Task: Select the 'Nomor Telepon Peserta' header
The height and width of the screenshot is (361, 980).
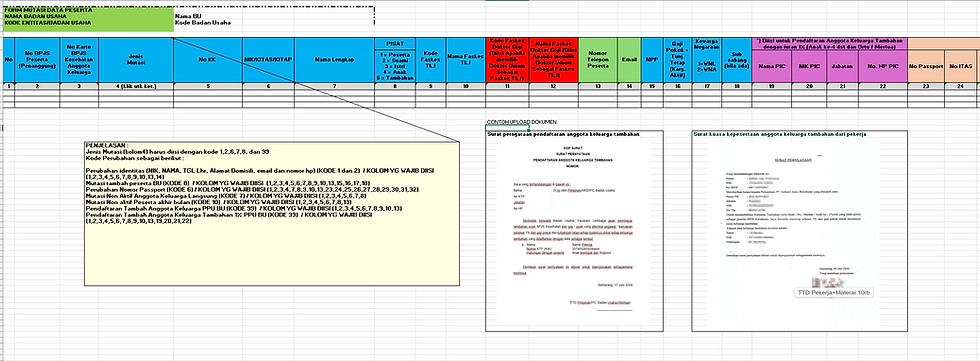Action: click(x=599, y=59)
